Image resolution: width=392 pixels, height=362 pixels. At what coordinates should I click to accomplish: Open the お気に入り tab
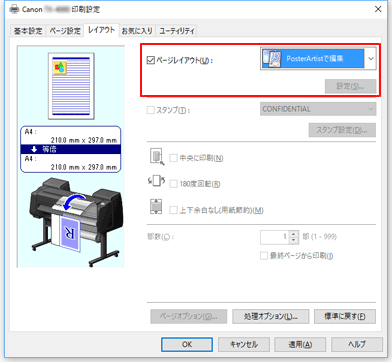(137, 31)
